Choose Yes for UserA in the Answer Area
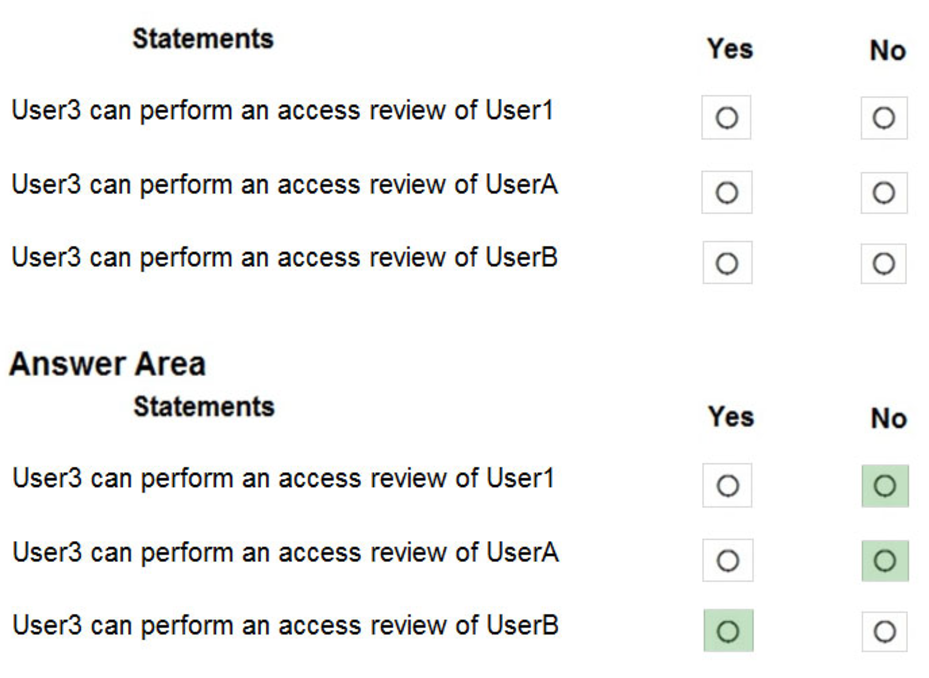This screenshot has width=929, height=678. [728, 561]
